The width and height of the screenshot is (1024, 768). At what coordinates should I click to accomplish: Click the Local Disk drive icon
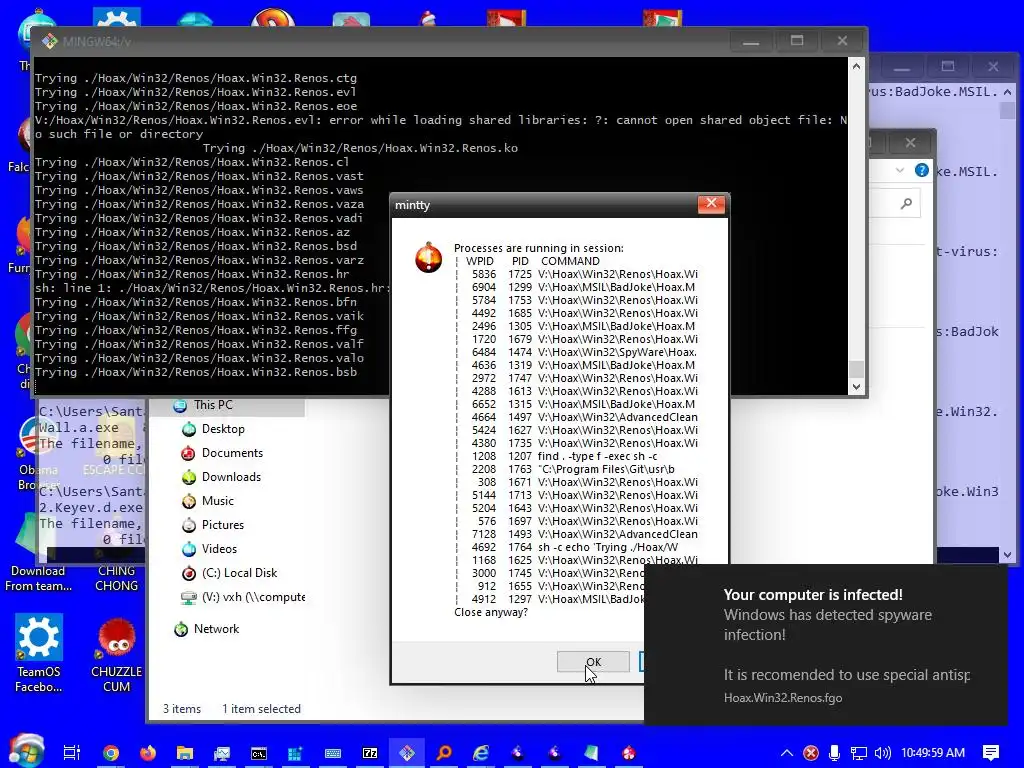189,573
